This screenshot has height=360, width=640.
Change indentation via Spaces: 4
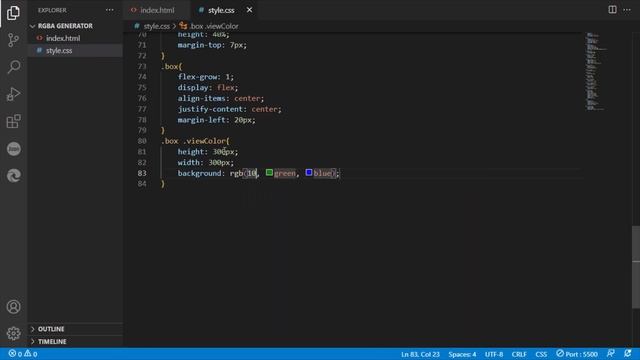[x=462, y=354]
